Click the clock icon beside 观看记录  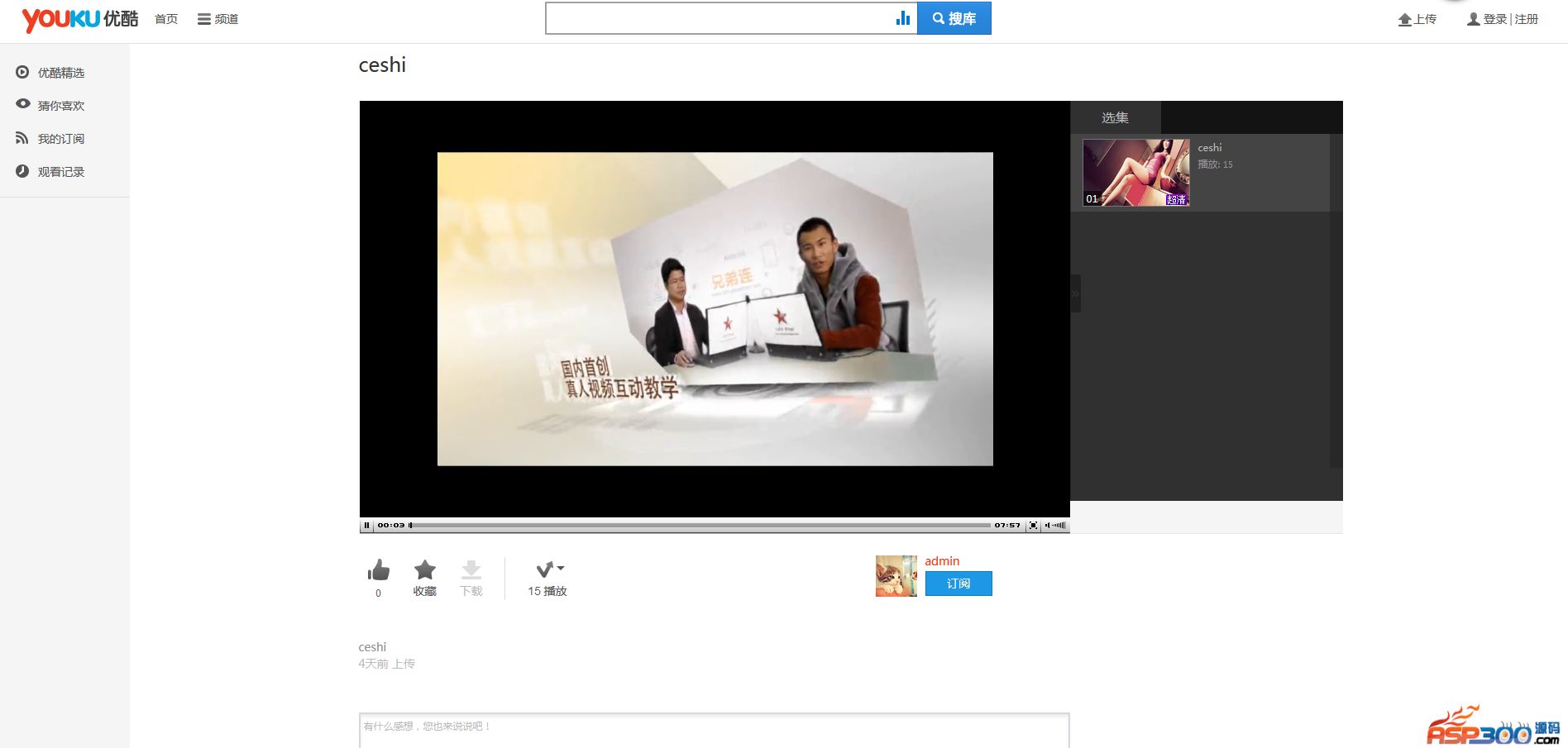click(x=22, y=171)
